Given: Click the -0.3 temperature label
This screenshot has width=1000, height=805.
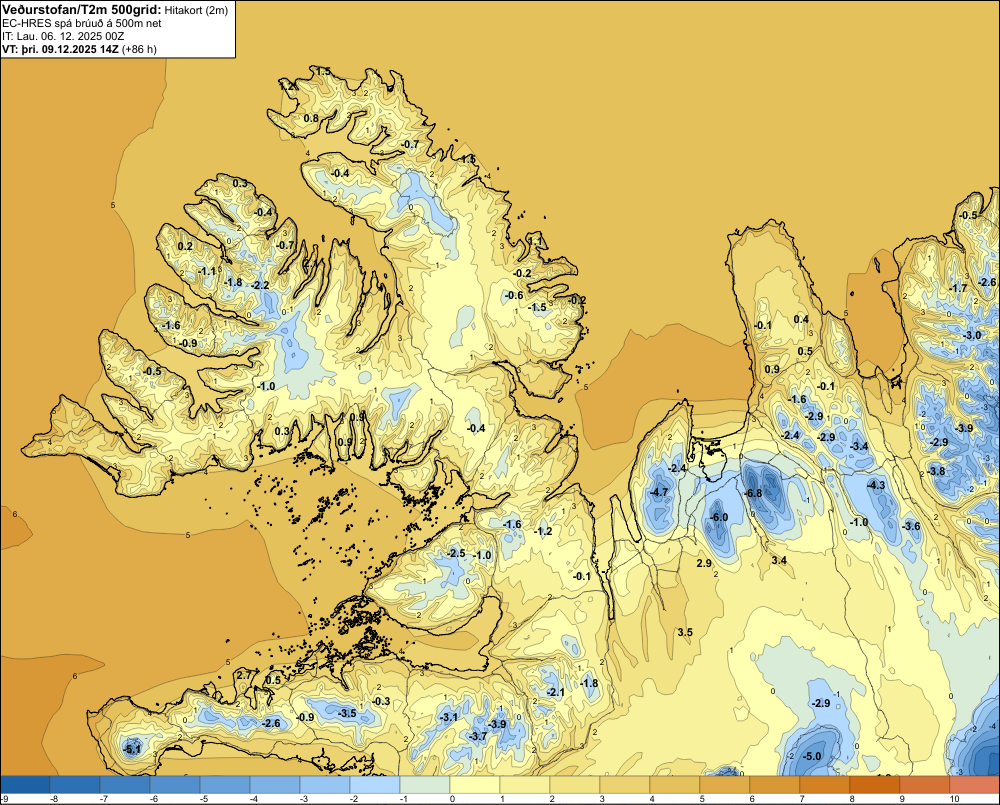Looking at the screenshot, I should [381, 702].
